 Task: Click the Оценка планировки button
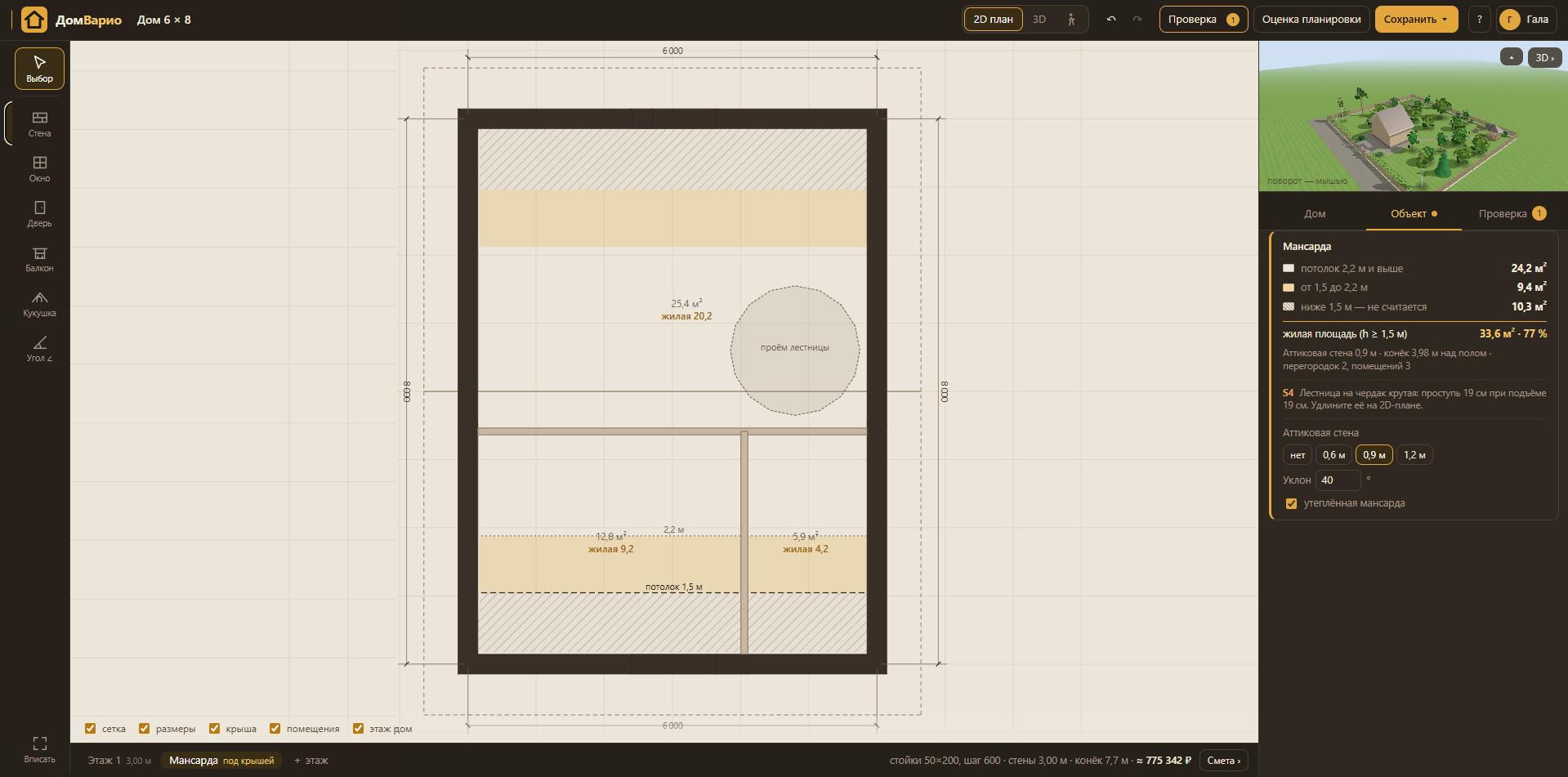[1311, 20]
